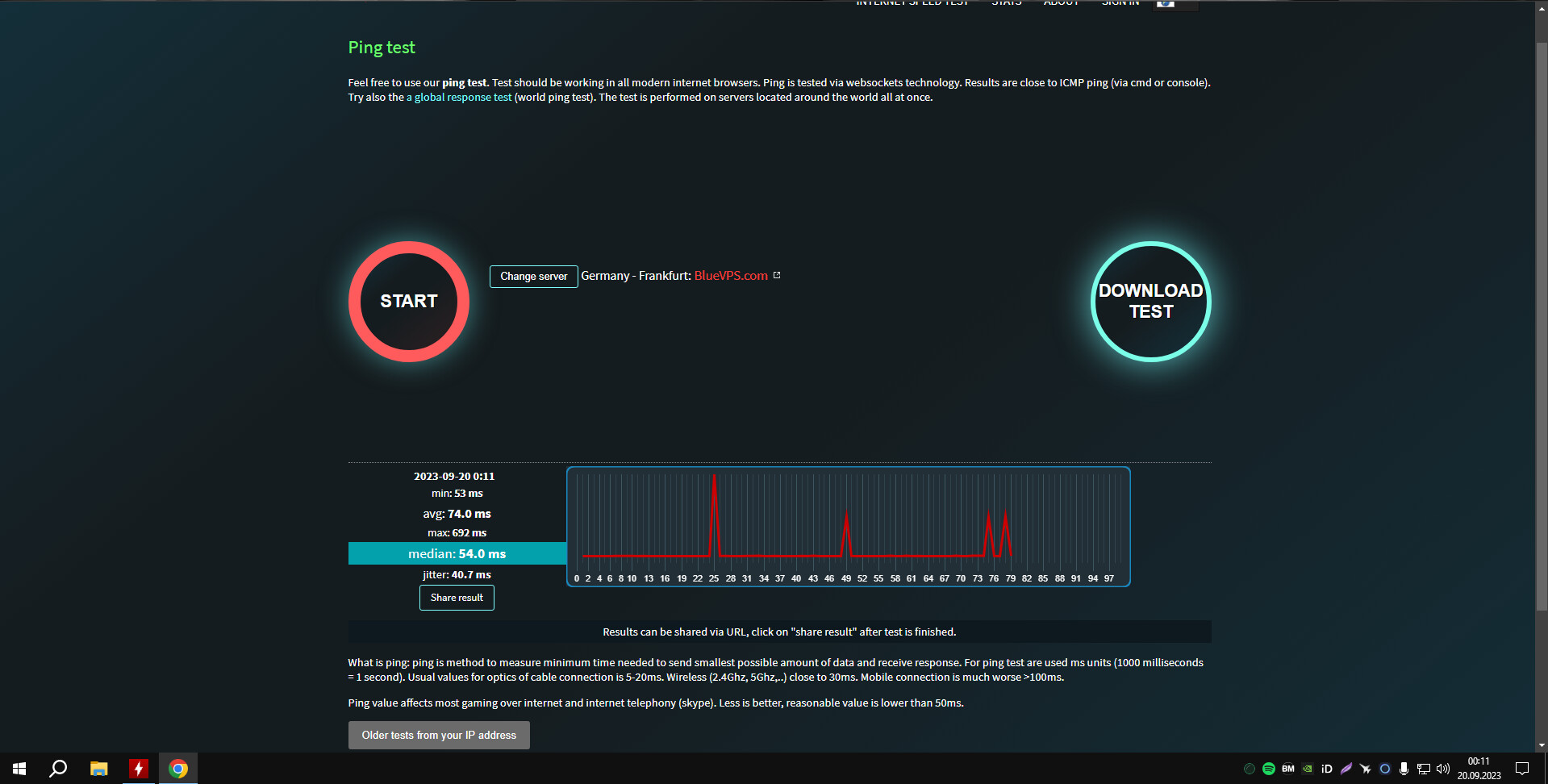Viewport: 1548px width, 784px height.
Task: Click the ping spike near sample 79
Action: point(1005,534)
